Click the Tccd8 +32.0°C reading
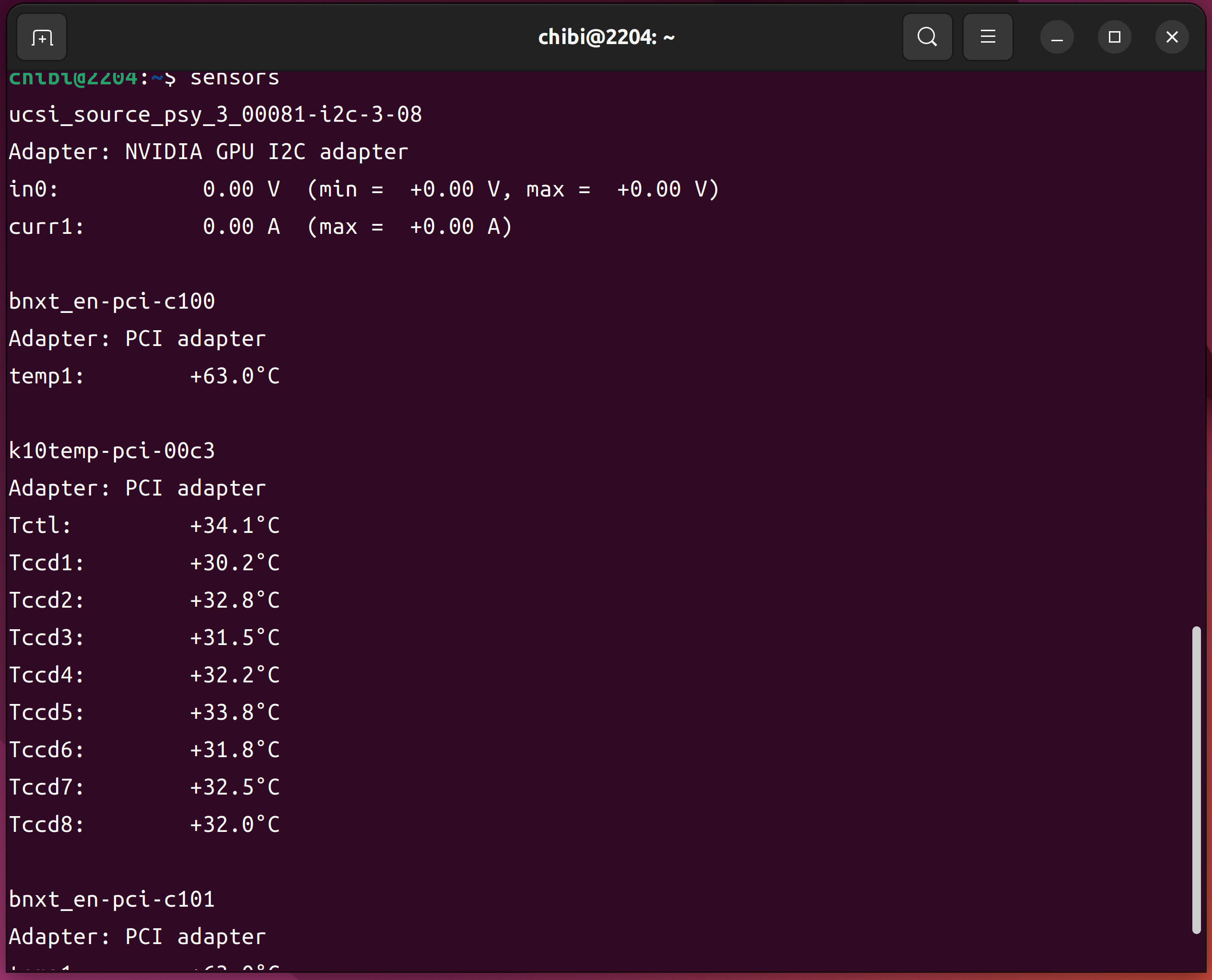The width and height of the screenshot is (1212, 980). pyautogui.click(x=234, y=825)
